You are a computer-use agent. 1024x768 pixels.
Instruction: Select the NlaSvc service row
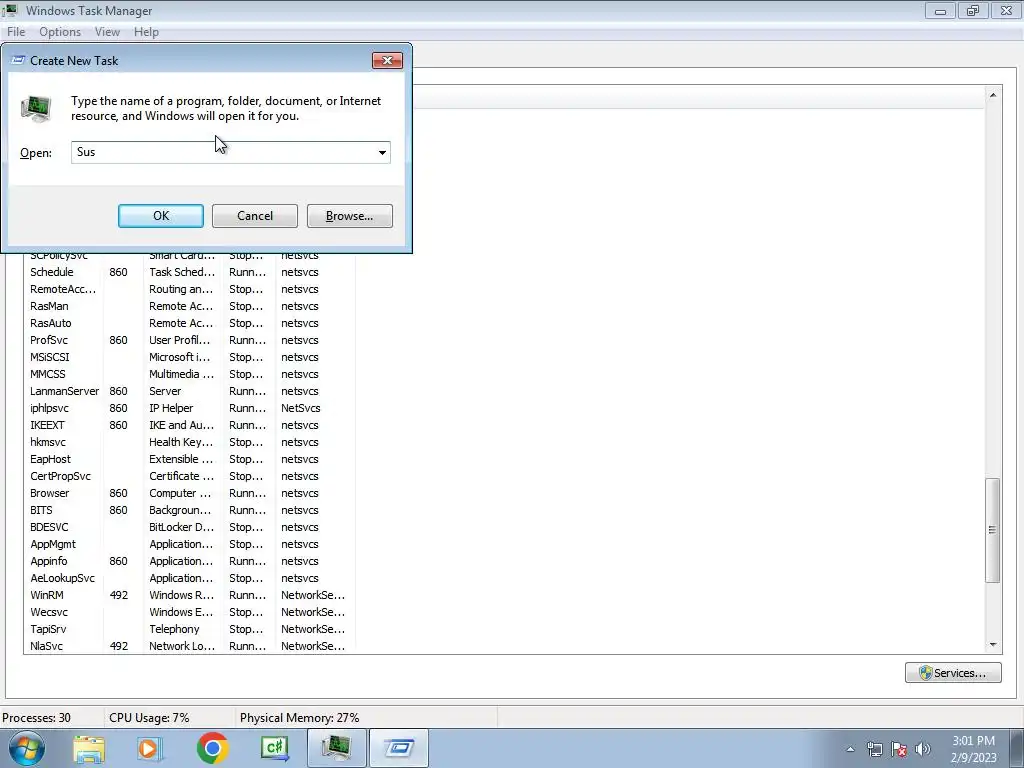pos(189,645)
